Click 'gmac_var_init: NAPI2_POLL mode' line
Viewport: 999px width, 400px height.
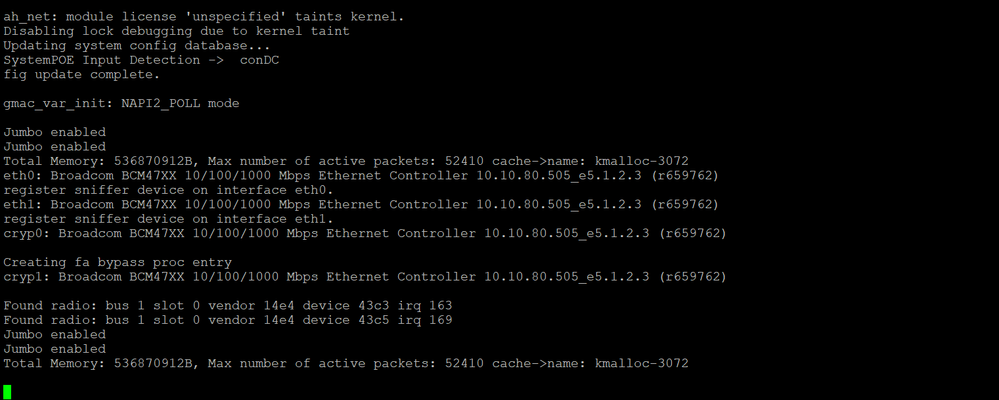coord(122,103)
